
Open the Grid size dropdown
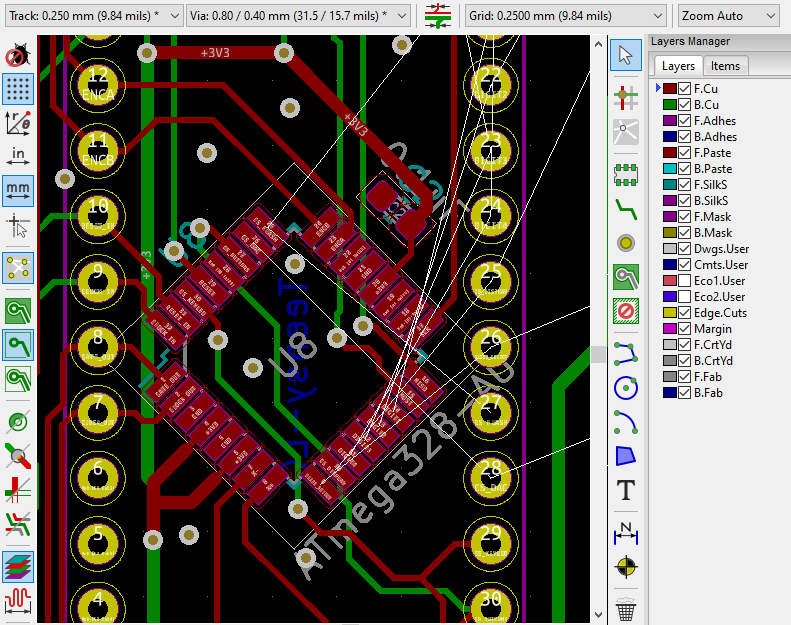[x=565, y=16]
